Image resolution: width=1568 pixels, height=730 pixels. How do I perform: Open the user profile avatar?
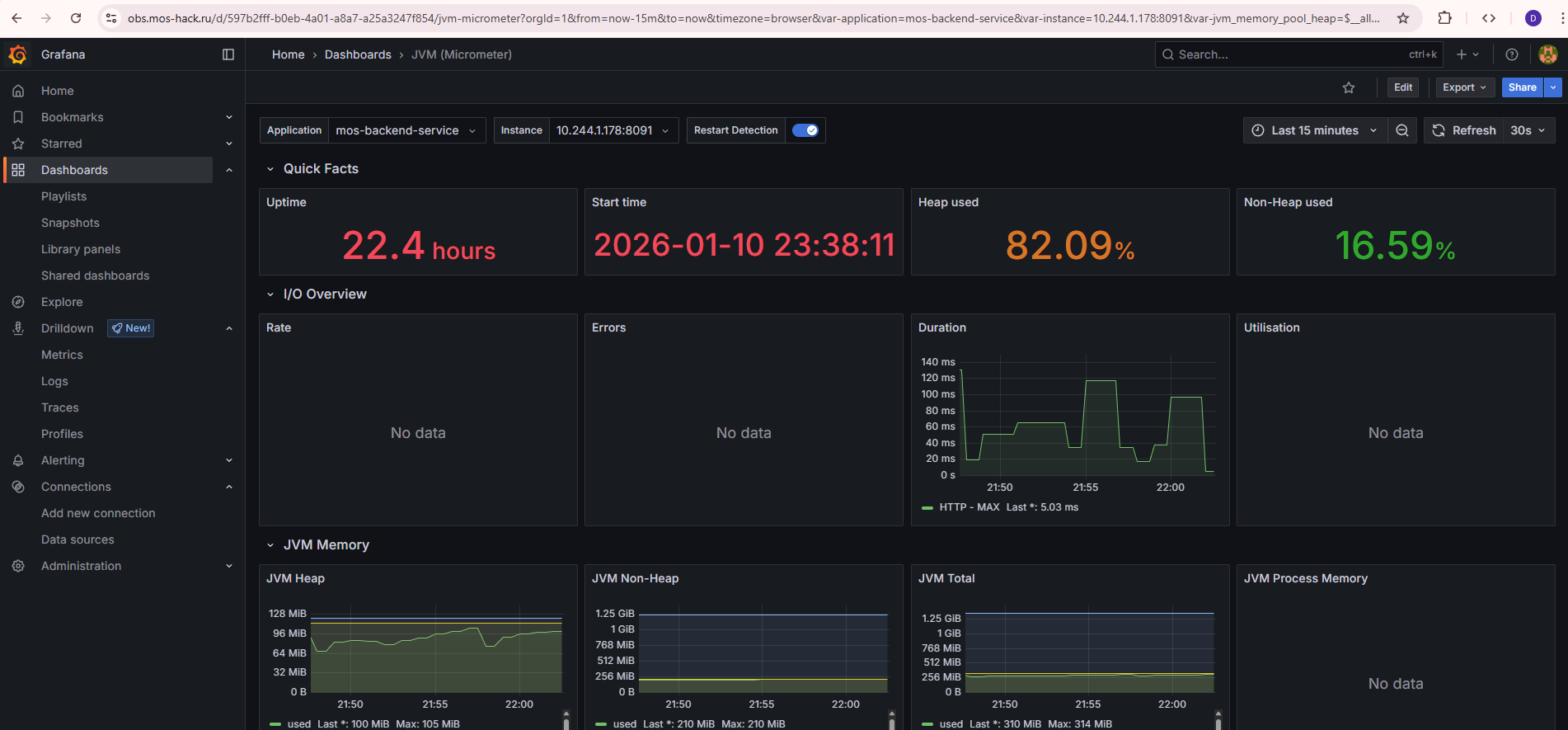point(1547,54)
